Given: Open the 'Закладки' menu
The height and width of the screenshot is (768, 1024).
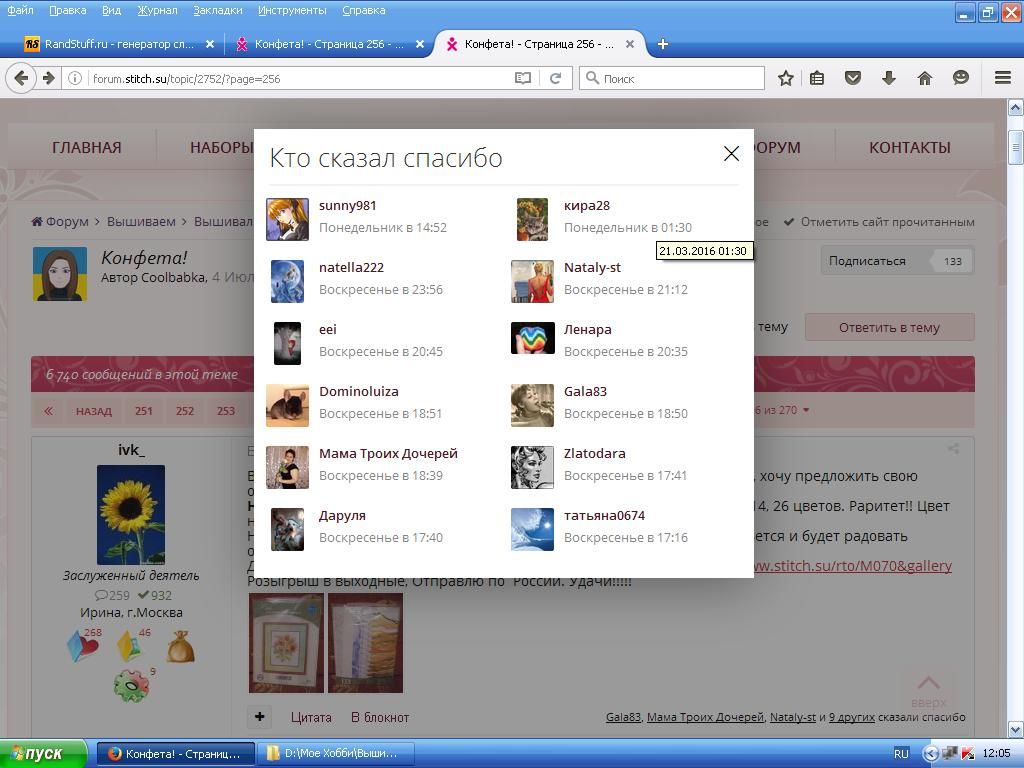Looking at the screenshot, I should (217, 10).
